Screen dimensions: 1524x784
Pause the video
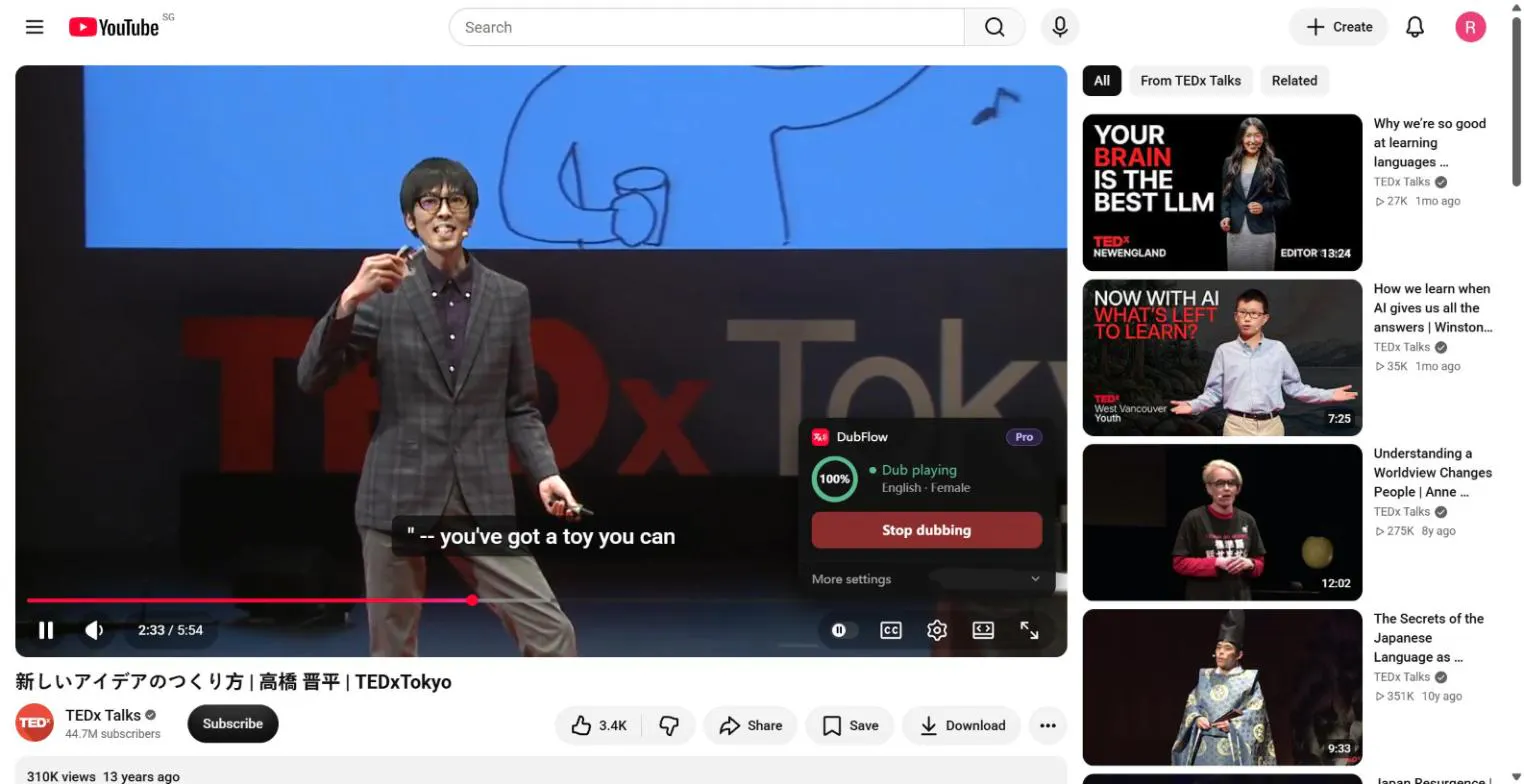(45, 630)
